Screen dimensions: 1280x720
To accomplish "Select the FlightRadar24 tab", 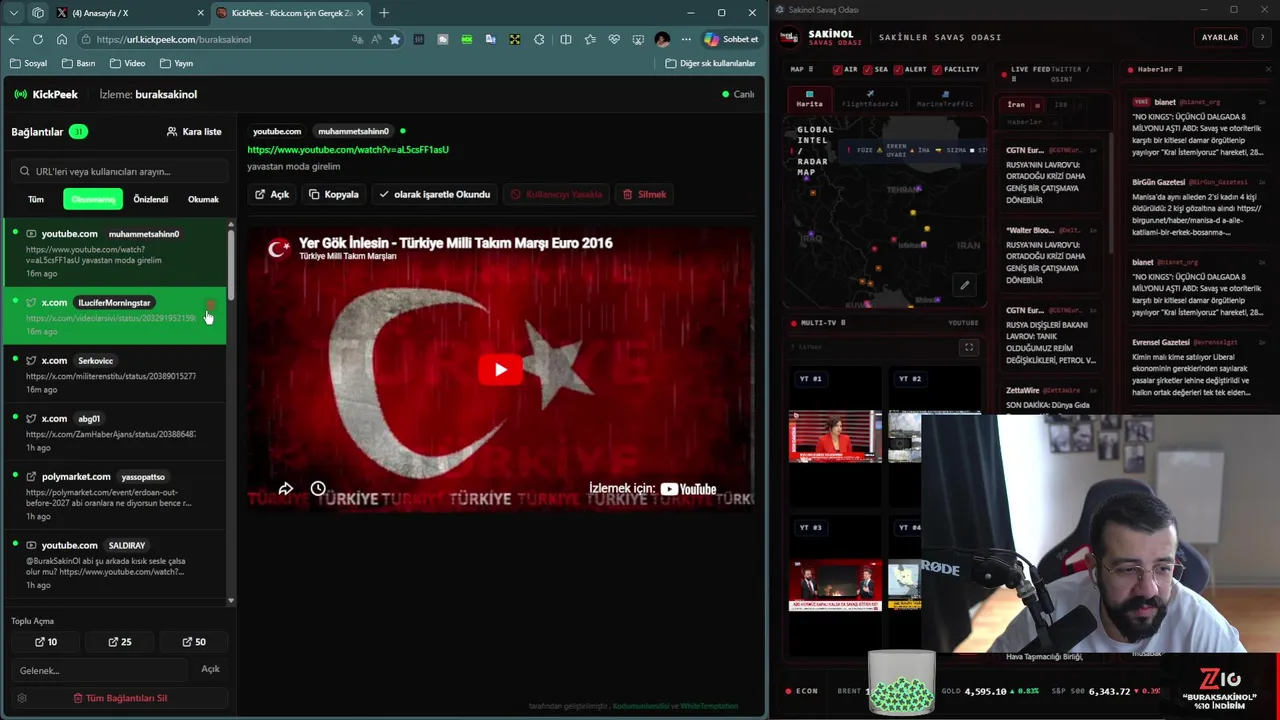I will point(869,100).
